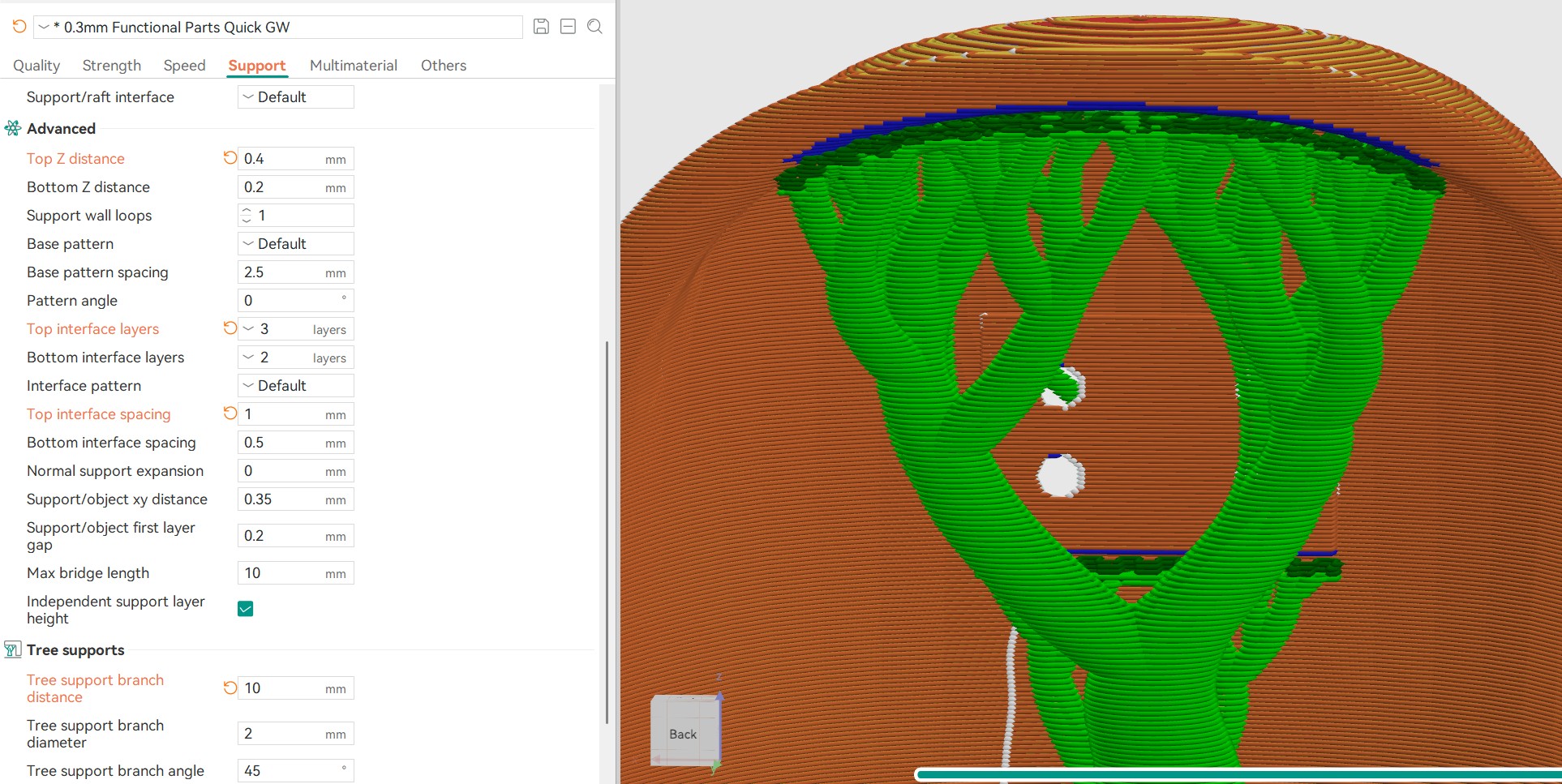Open the Interface pattern dropdown
The image size is (1562, 784).
(295, 386)
